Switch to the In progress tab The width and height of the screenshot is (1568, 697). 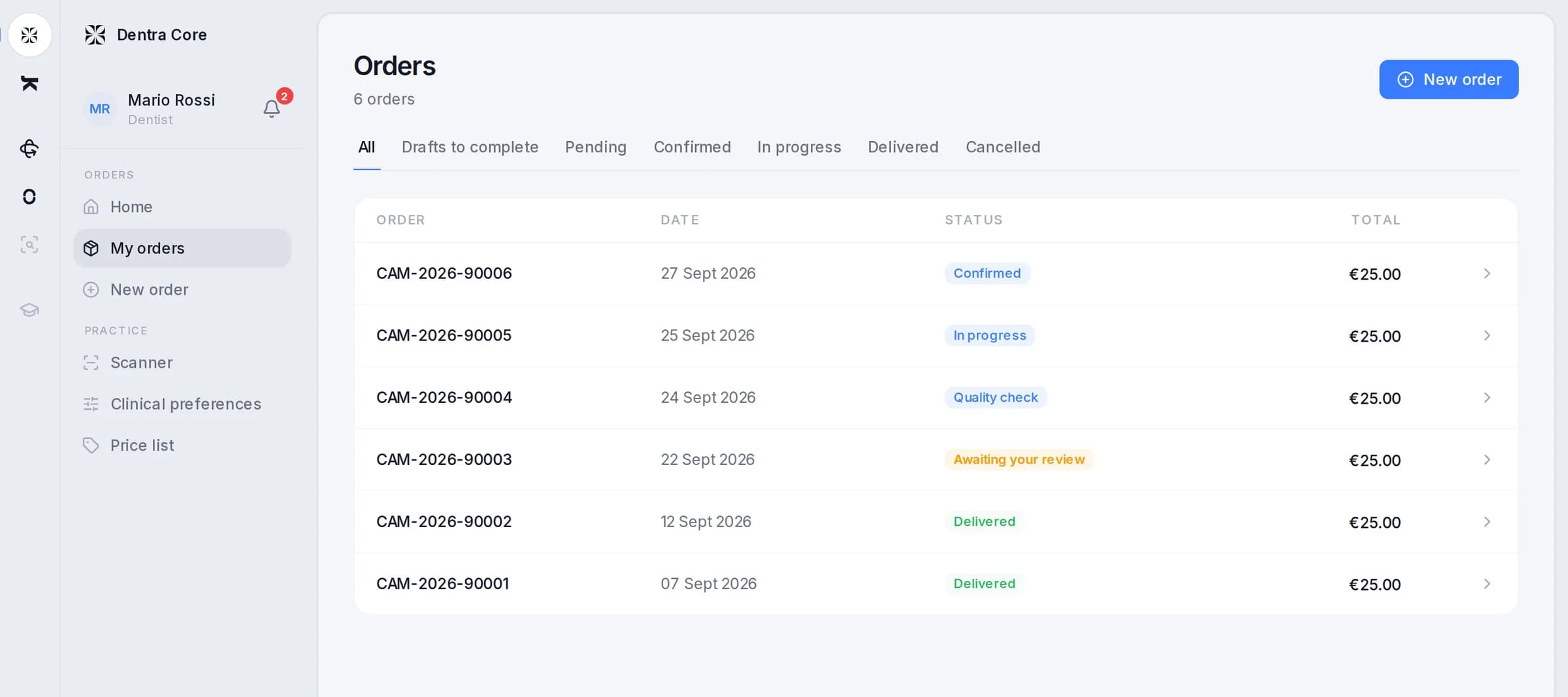[x=799, y=147]
